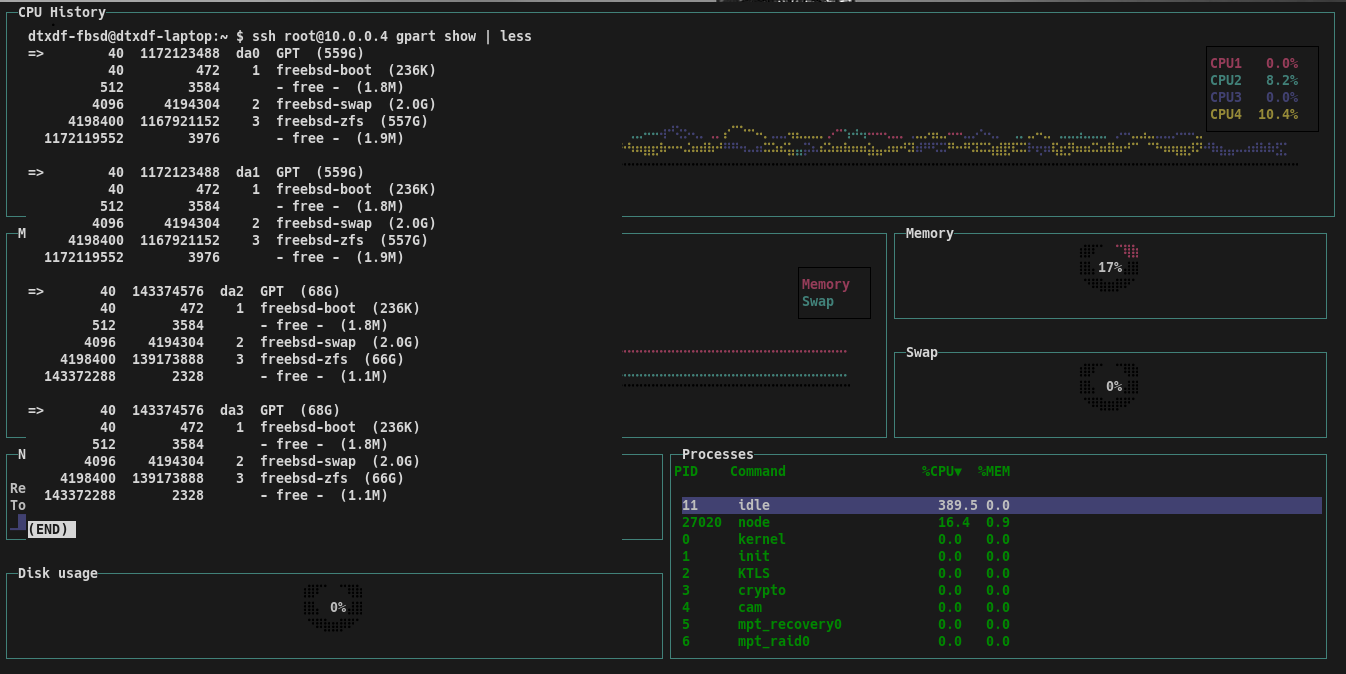1346x674 pixels.
Task: Click the Swap 0% donut chart
Action: click(1113, 386)
